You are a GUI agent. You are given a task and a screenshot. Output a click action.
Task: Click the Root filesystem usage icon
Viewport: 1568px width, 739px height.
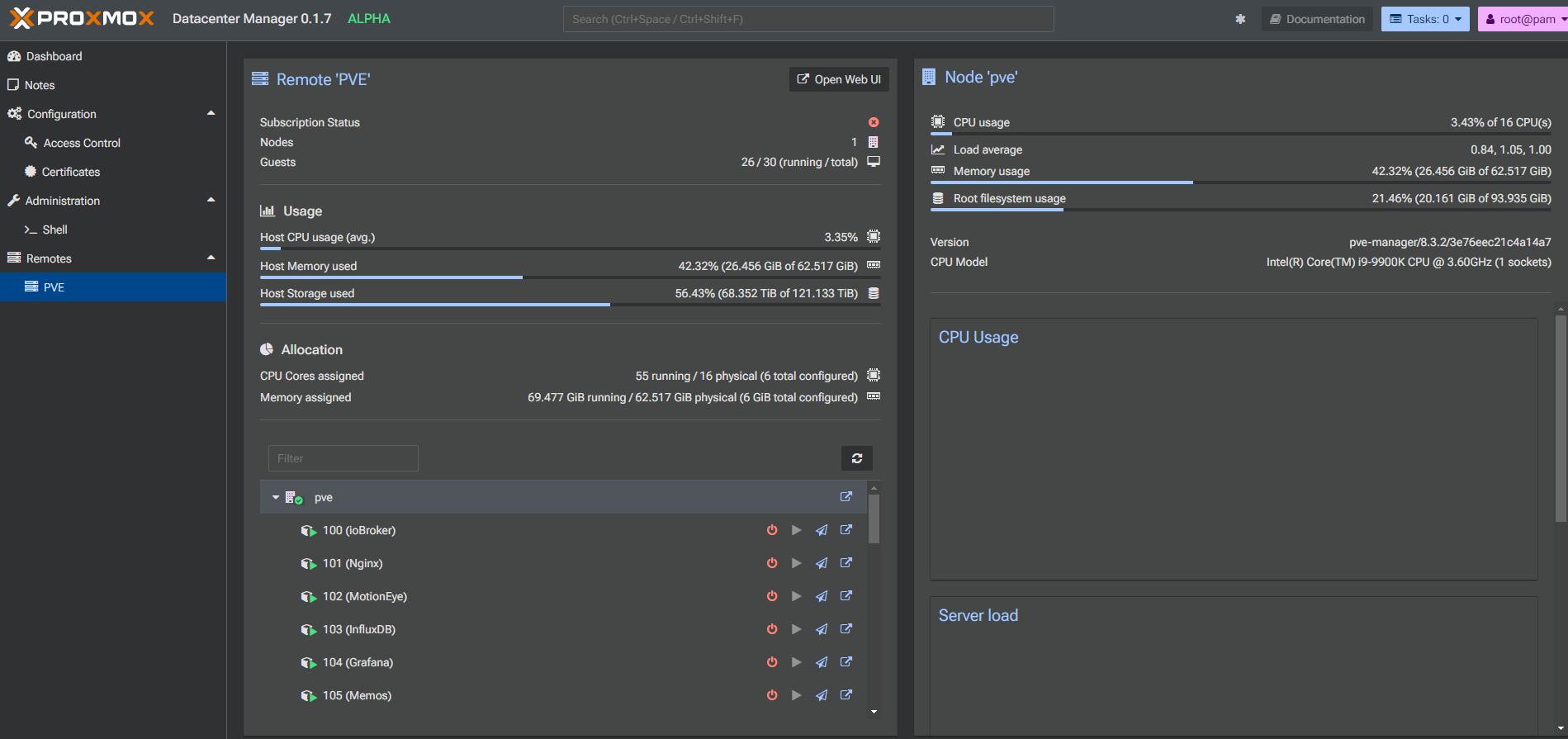(938, 198)
